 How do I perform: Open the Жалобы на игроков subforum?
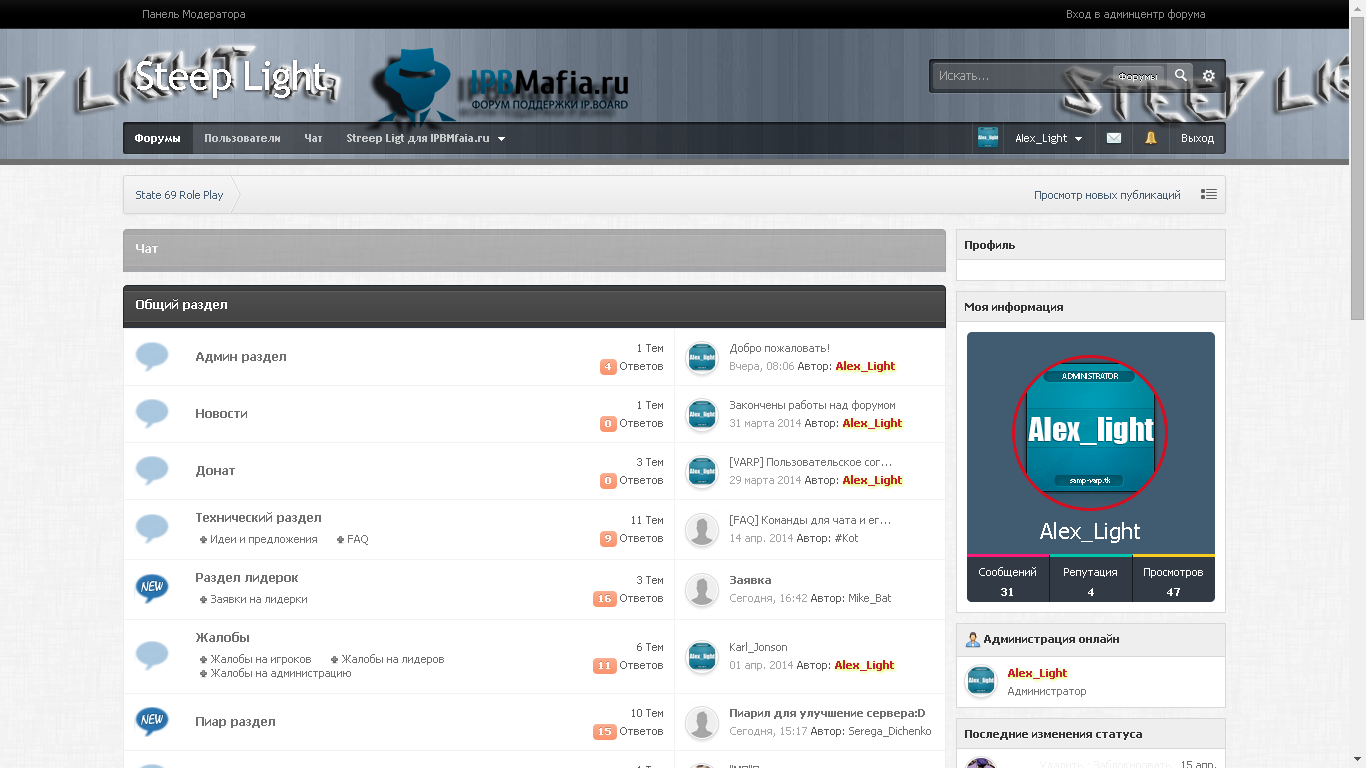click(260, 659)
